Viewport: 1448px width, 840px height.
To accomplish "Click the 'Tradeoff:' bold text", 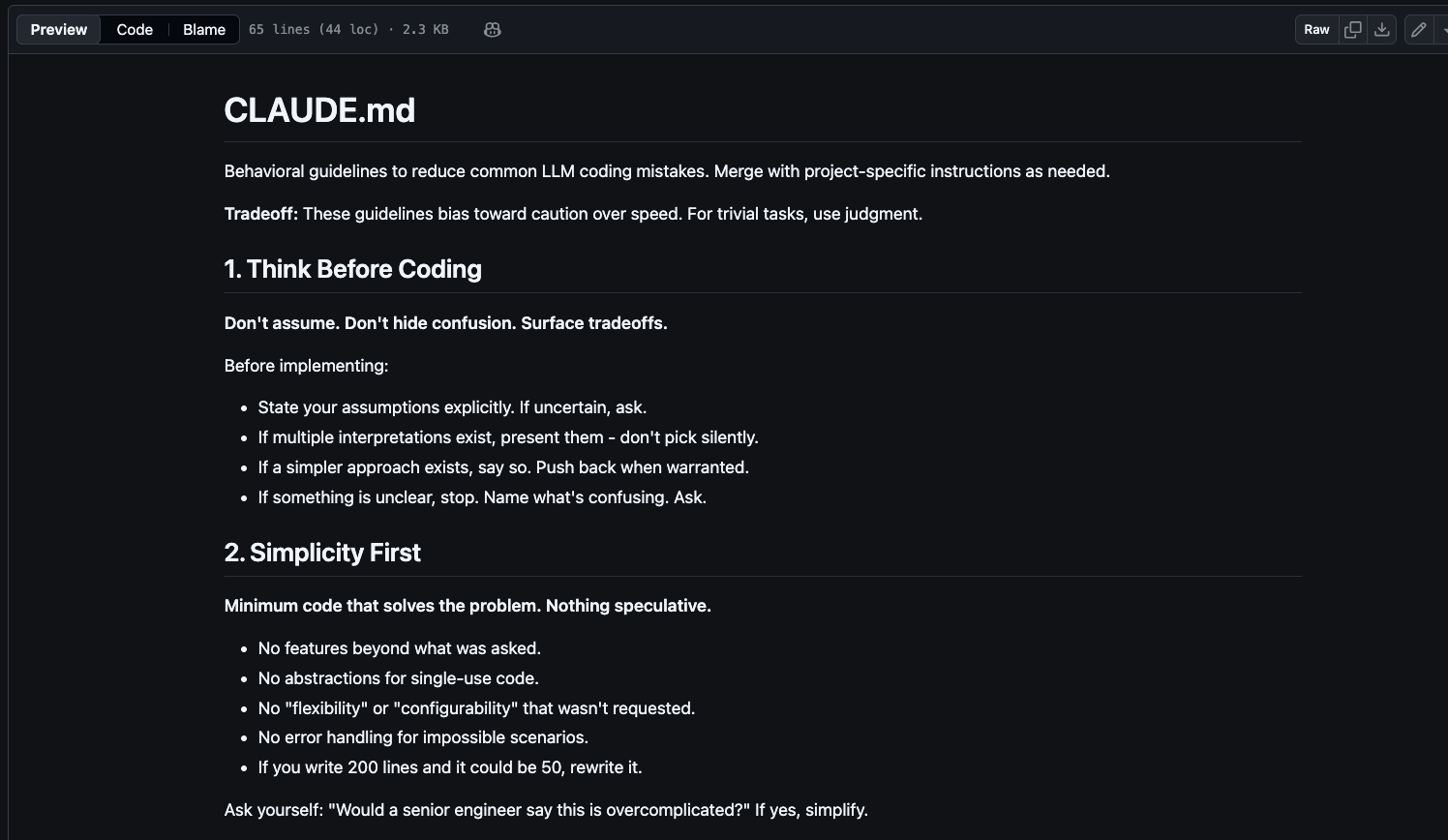I will (x=261, y=214).
